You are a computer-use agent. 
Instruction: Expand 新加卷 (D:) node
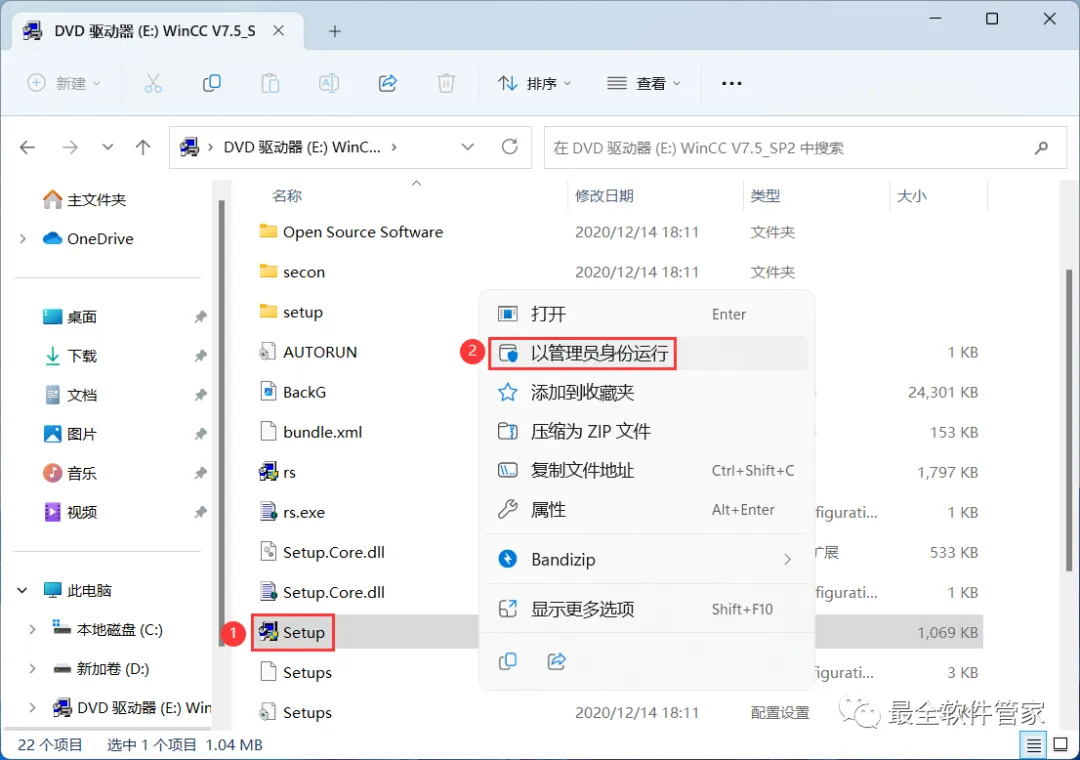[32, 668]
